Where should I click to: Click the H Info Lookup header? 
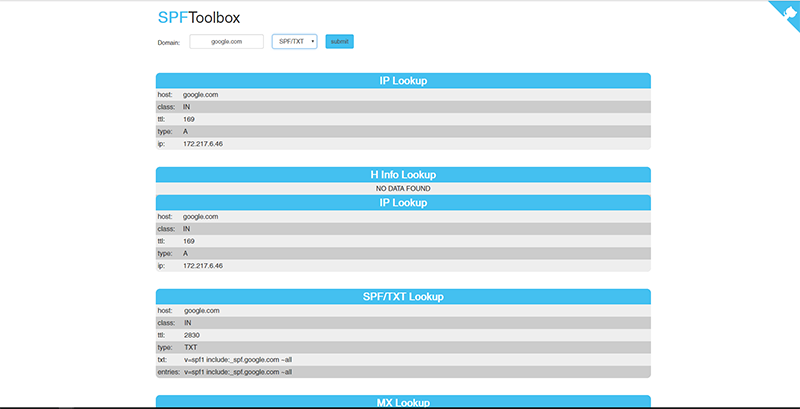click(x=403, y=174)
